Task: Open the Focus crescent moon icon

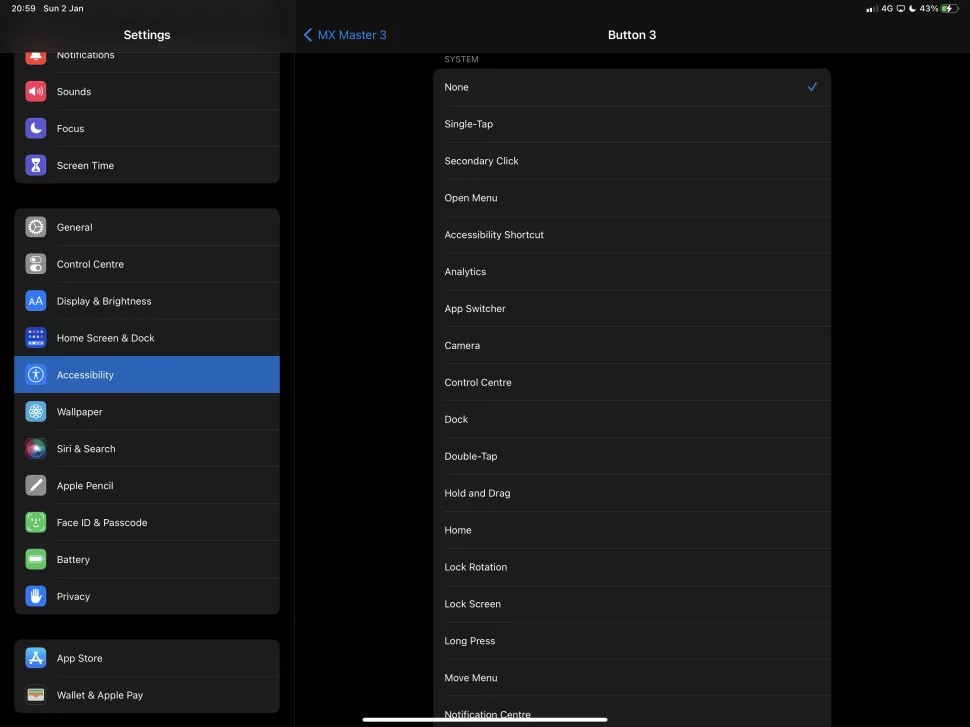Action: 35,128
